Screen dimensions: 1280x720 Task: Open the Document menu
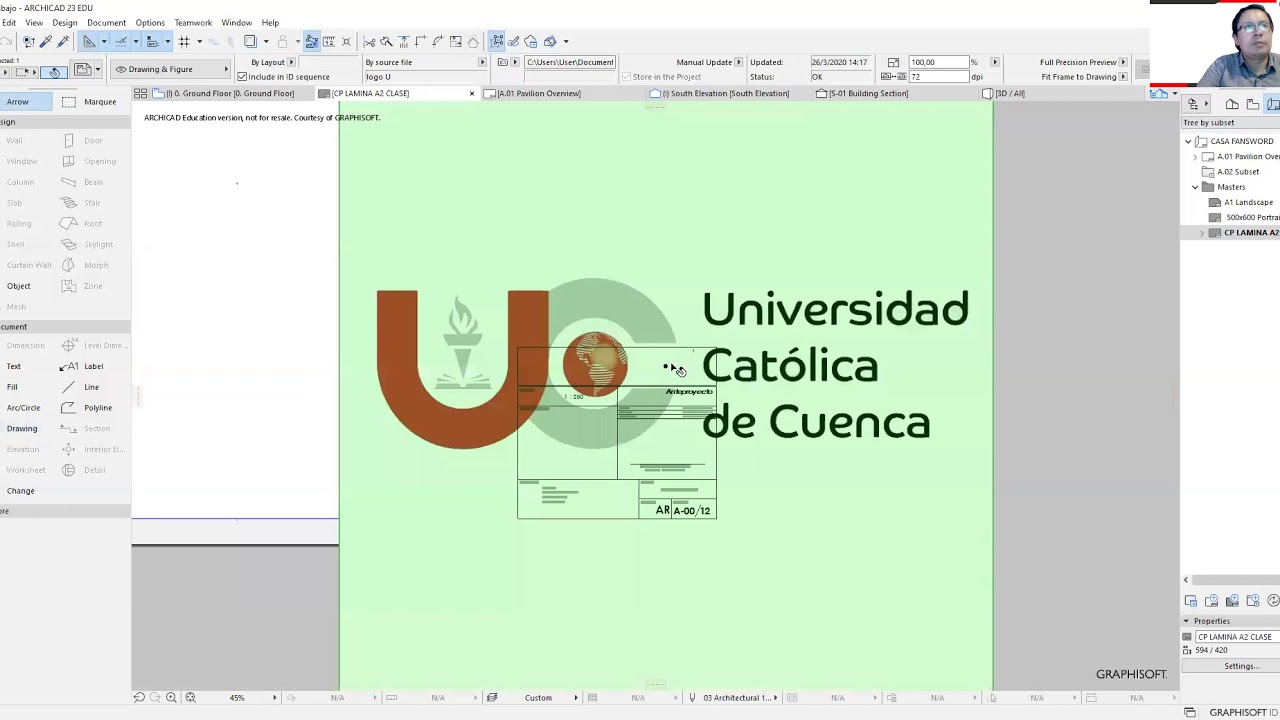[106, 22]
